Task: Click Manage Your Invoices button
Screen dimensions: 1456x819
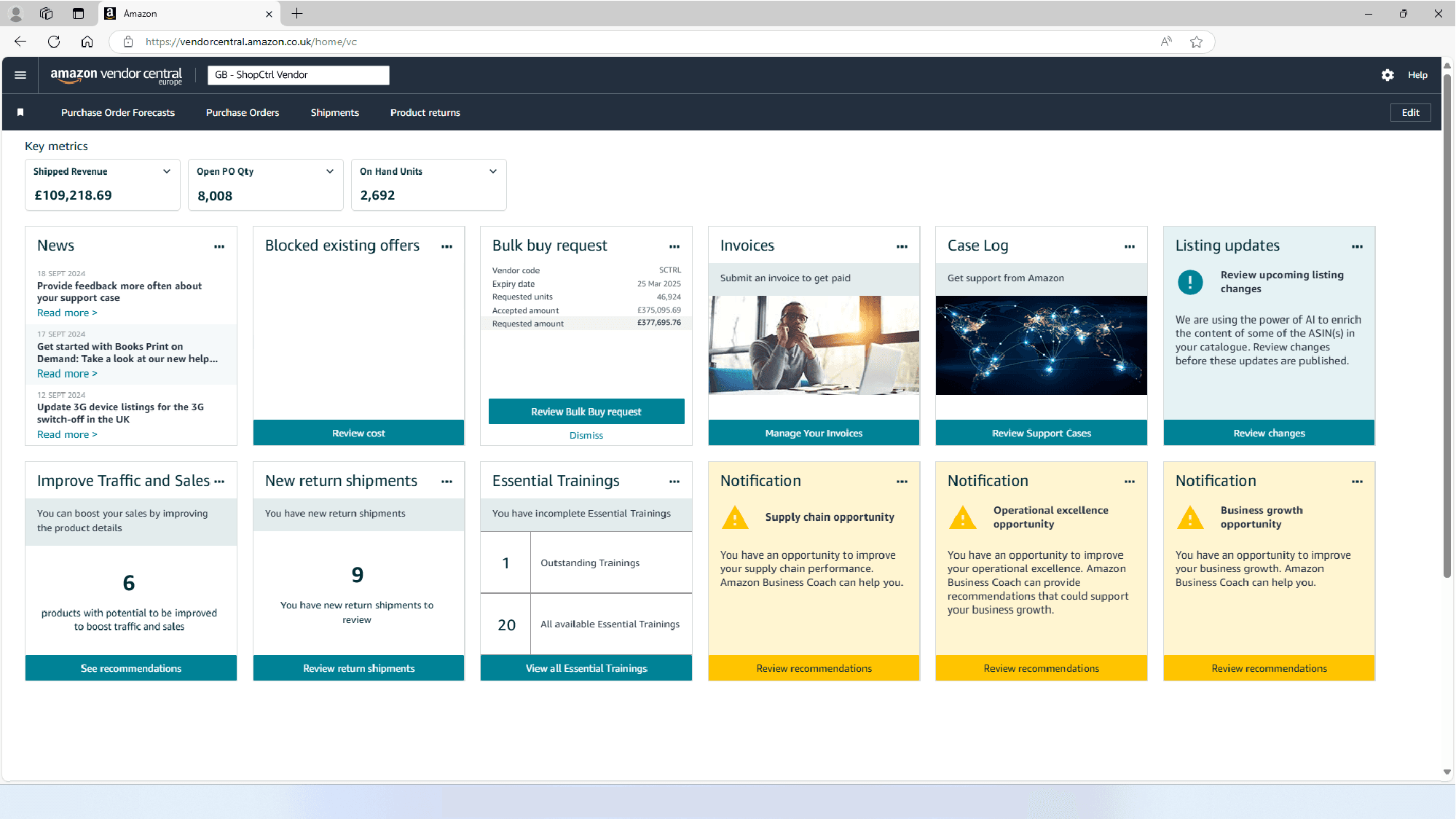Action: click(x=814, y=433)
